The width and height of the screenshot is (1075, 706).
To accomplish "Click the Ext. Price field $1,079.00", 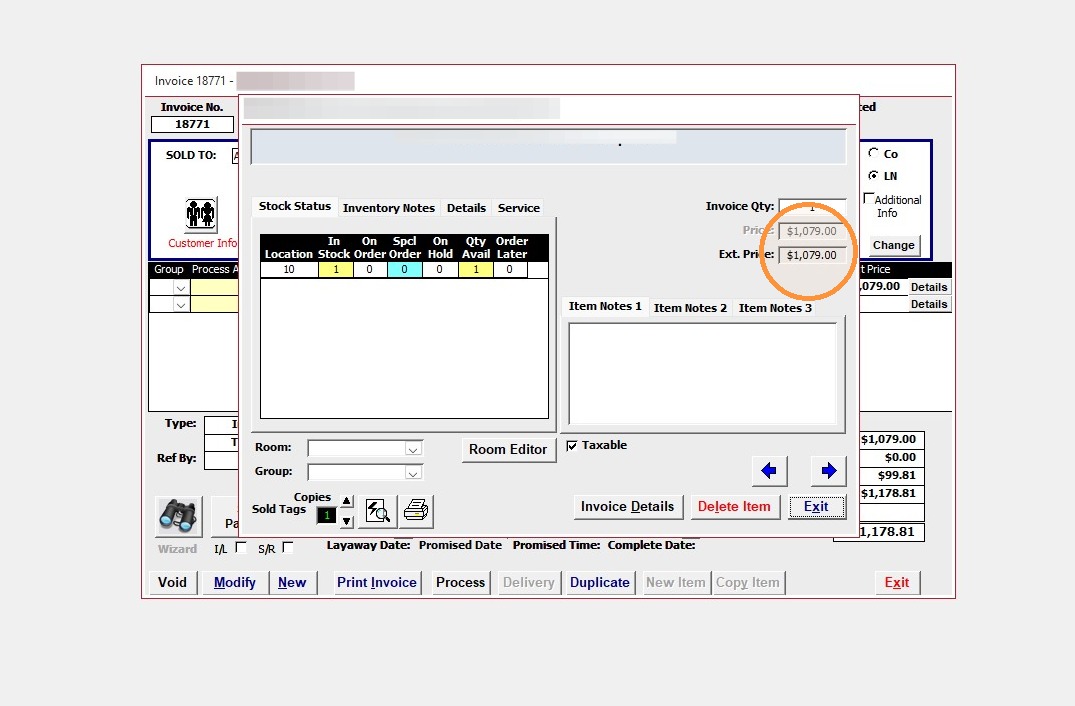I will click(x=812, y=255).
